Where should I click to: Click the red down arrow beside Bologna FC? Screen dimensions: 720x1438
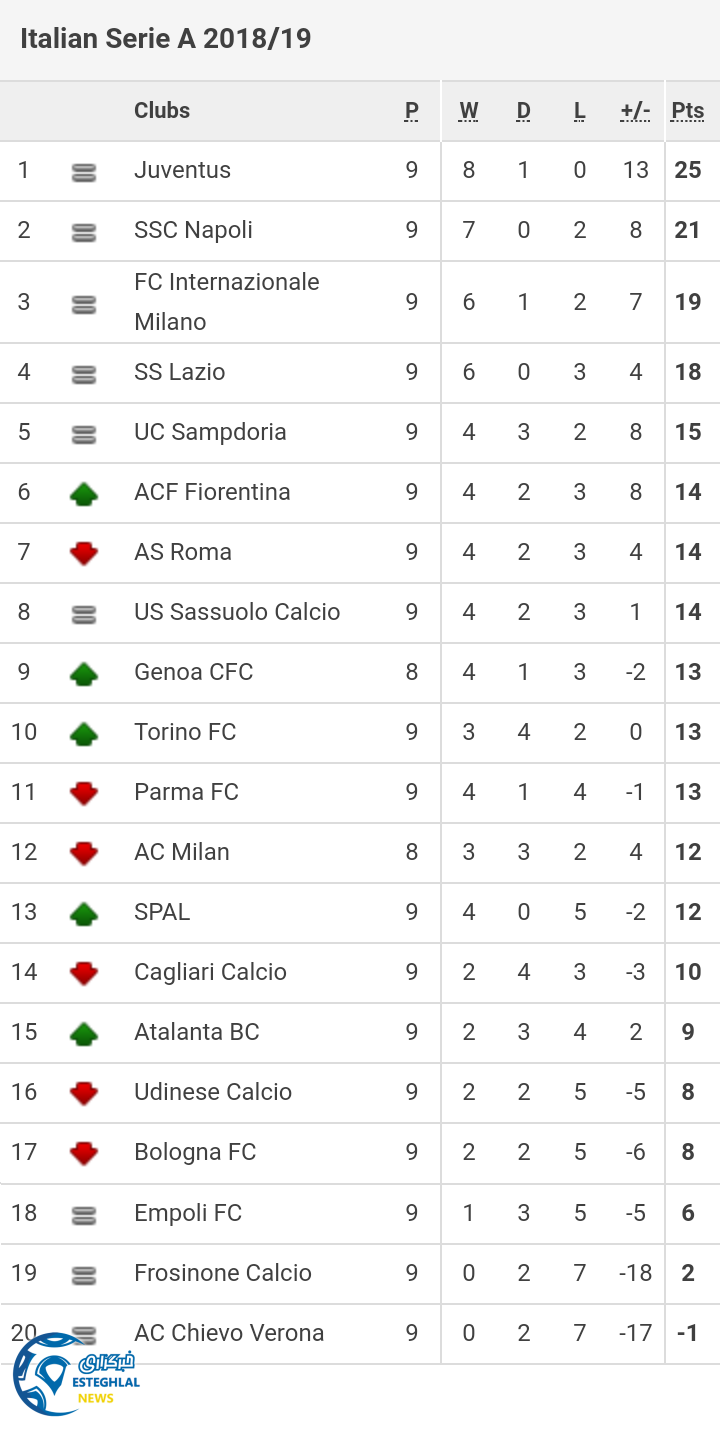pos(84,1153)
